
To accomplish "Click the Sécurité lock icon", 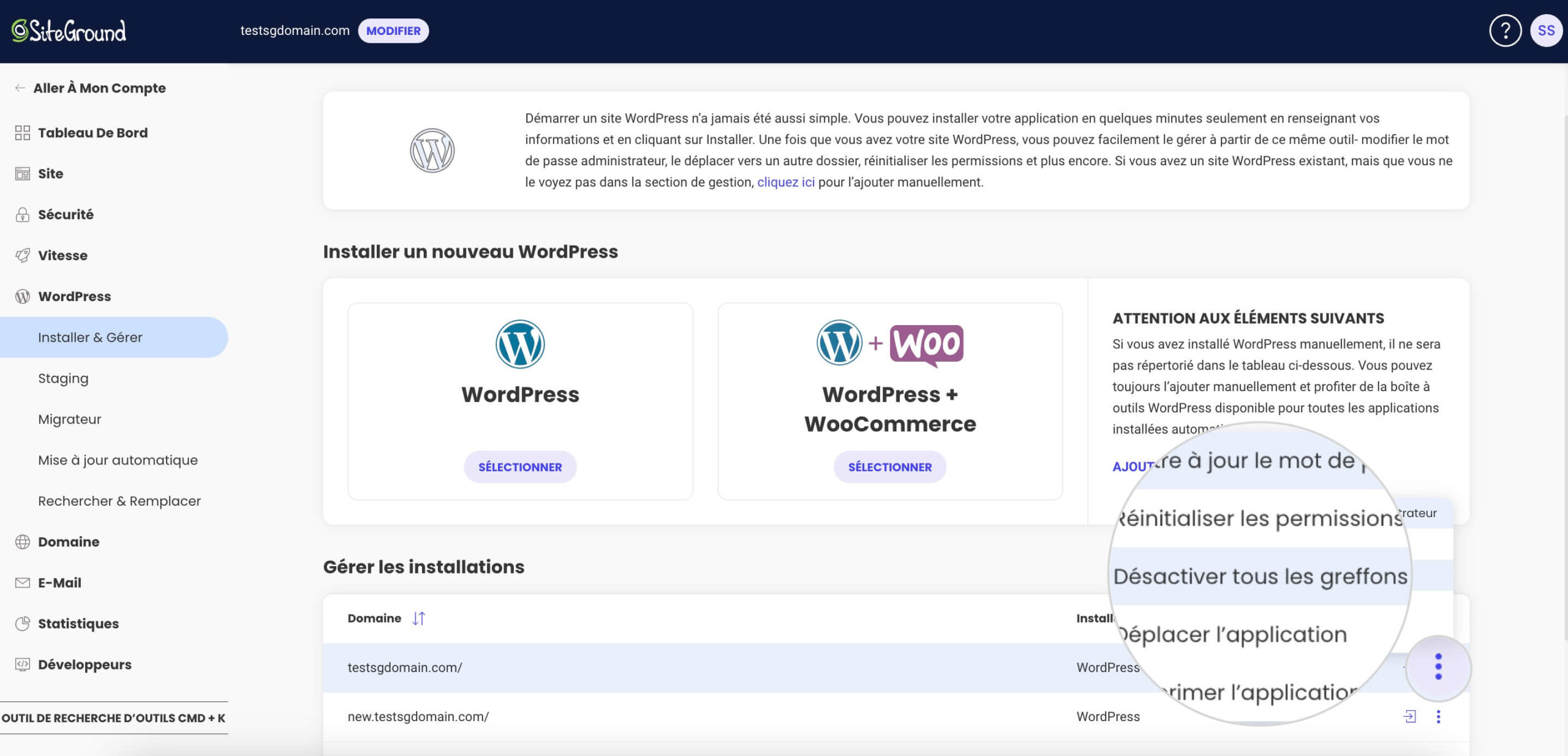I will pos(23,214).
